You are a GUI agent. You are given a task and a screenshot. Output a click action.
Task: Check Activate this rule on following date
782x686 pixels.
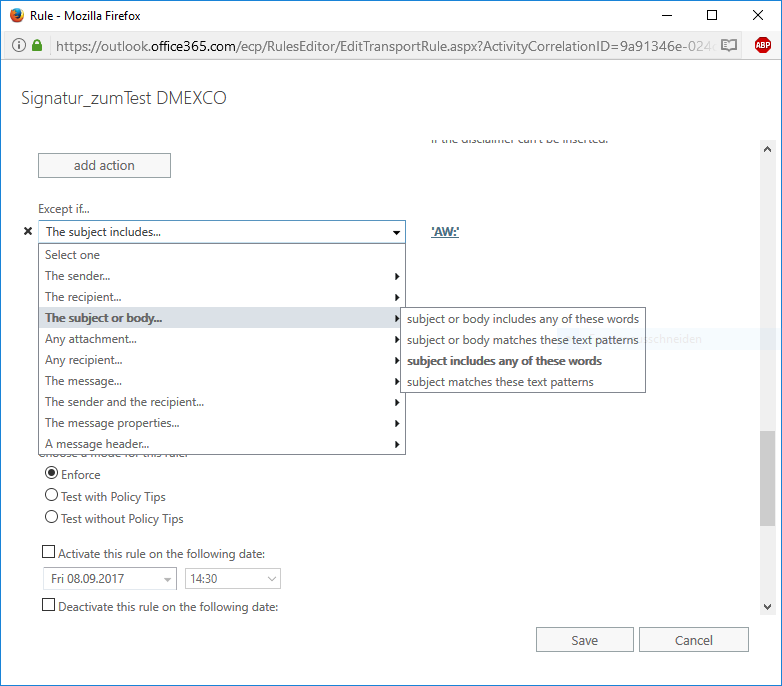tap(48, 551)
